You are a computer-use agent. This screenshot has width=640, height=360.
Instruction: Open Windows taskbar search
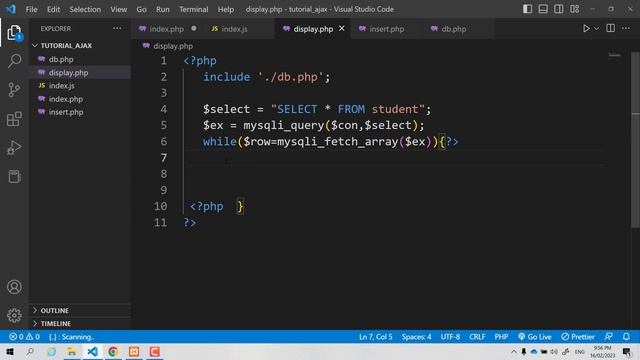(x=30, y=351)
